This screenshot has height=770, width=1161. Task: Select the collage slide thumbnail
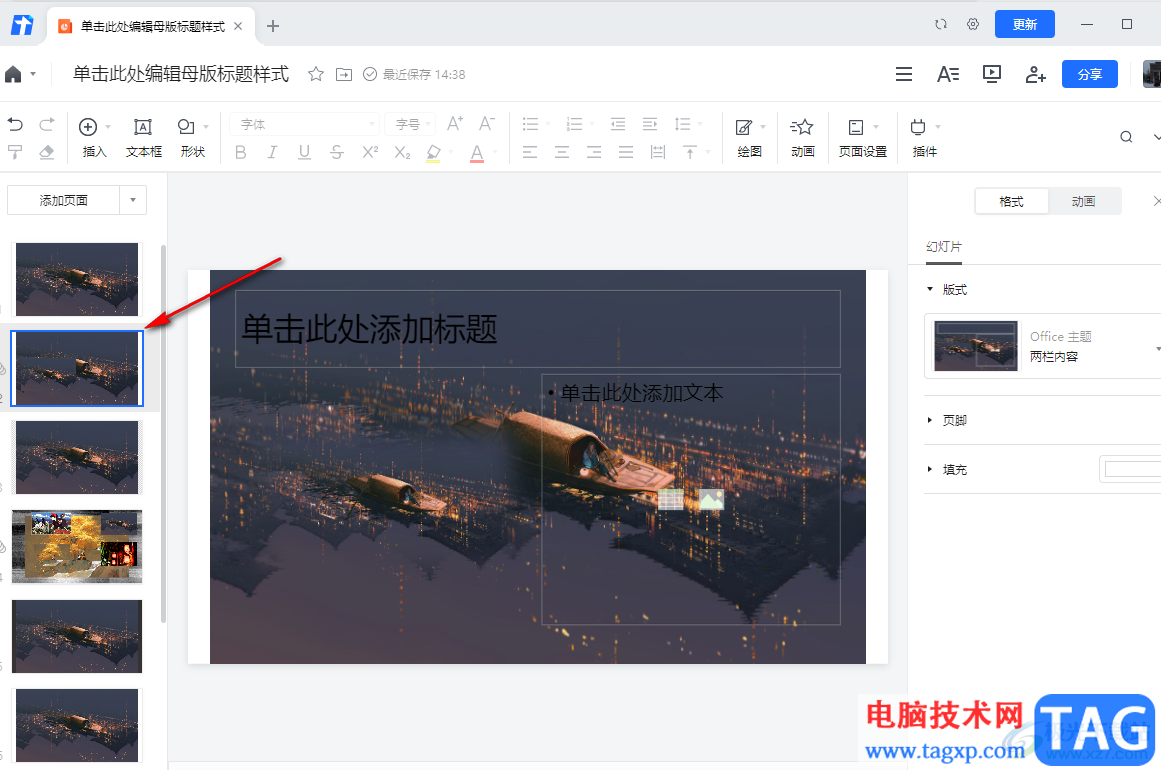point(77,546)
